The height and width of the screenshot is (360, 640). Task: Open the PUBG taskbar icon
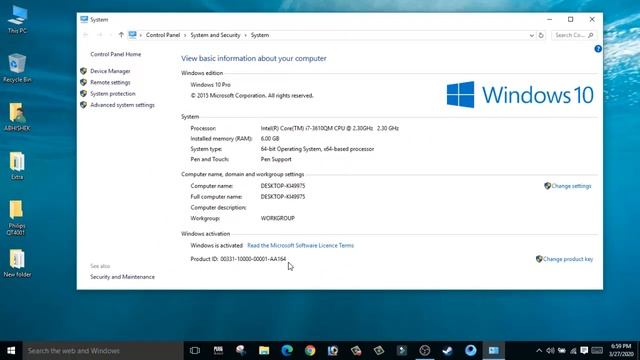coord(218,351)
